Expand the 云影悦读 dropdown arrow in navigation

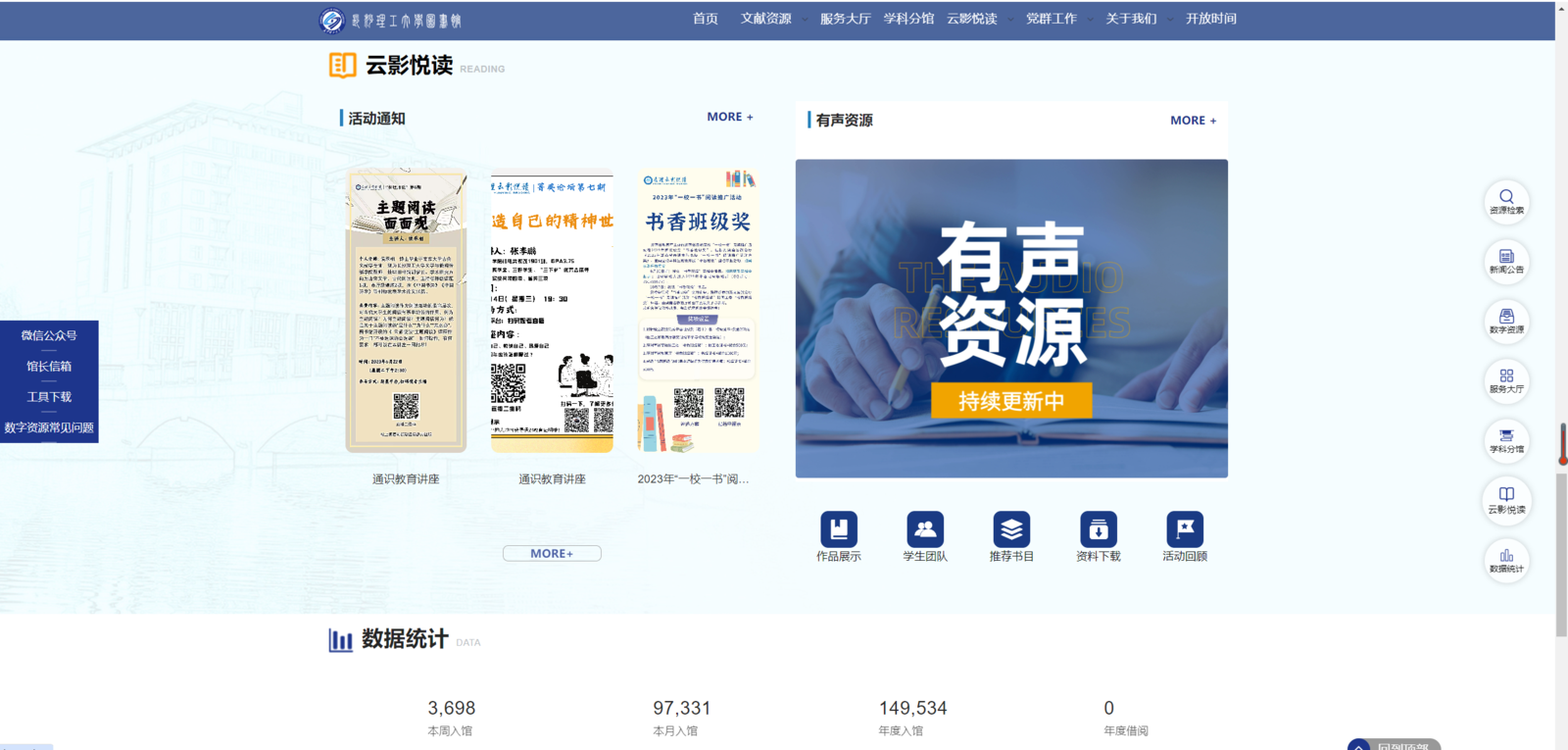pyautogui.click(x=1010, y=20)
